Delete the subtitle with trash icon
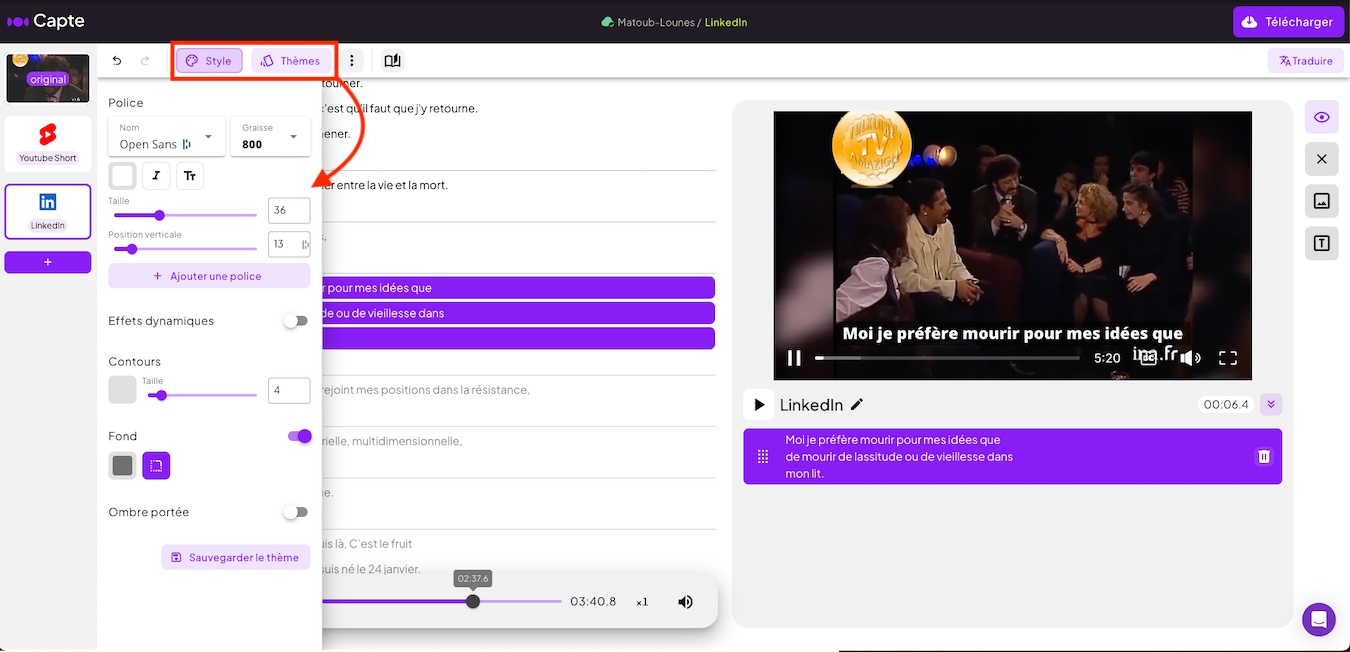 1263,457
